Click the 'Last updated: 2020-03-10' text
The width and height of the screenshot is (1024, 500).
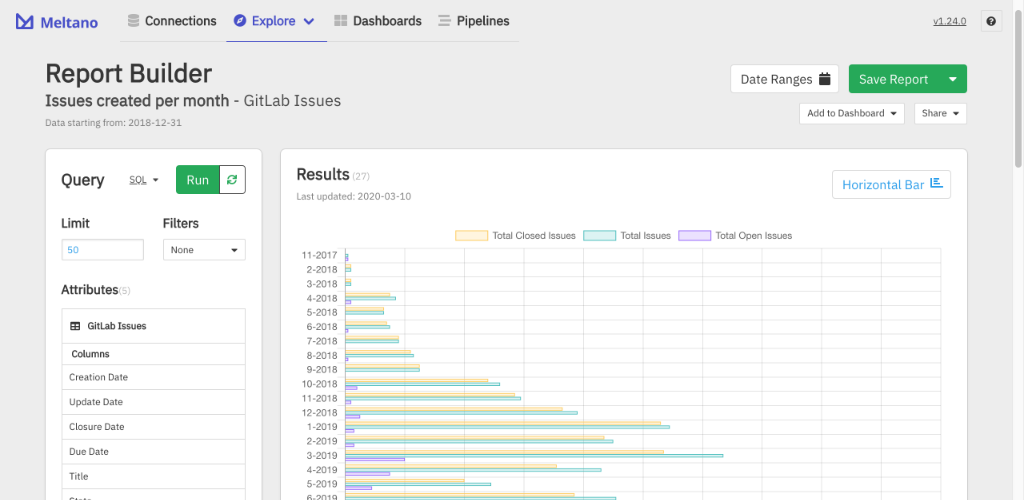(x=353, y=196)
